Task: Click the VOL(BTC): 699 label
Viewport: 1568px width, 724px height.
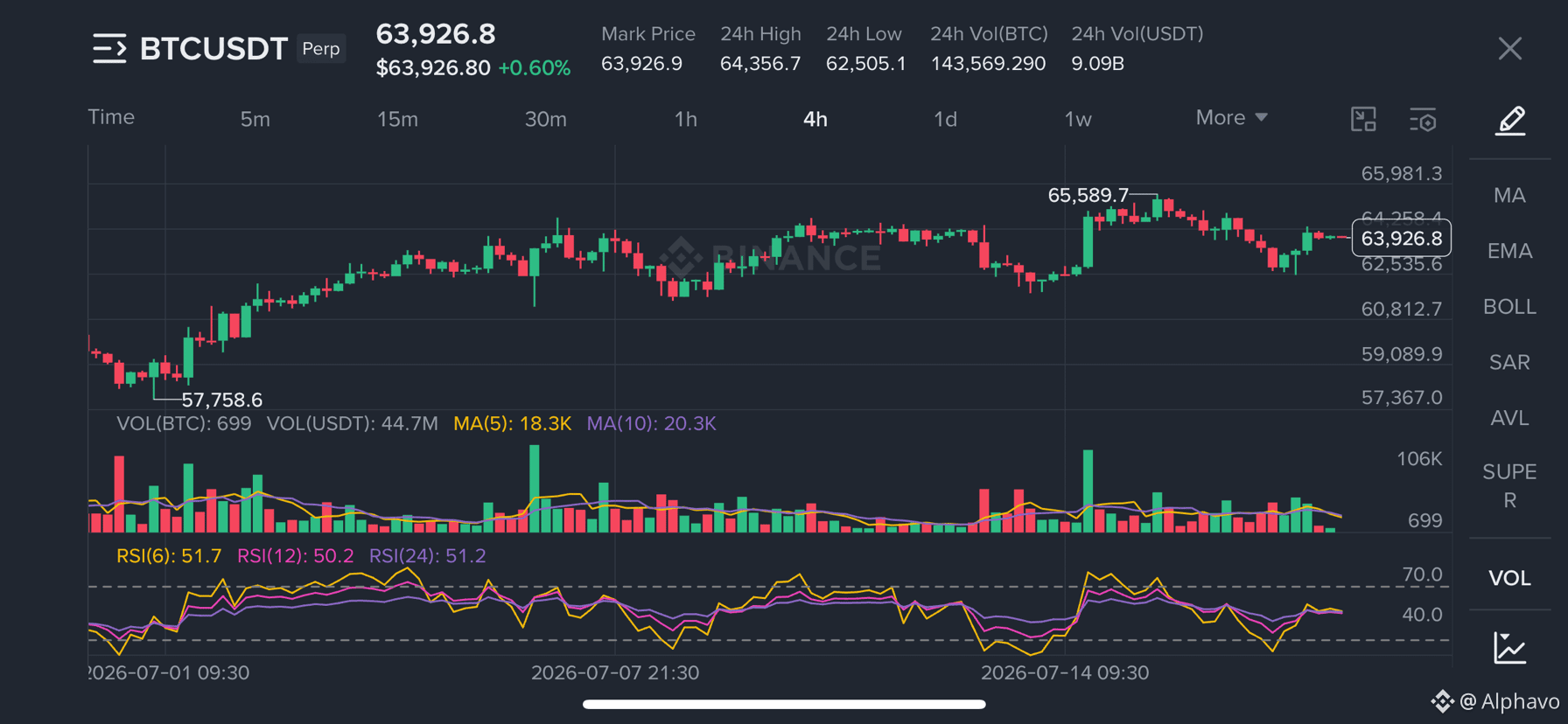Action: [184, 424]
